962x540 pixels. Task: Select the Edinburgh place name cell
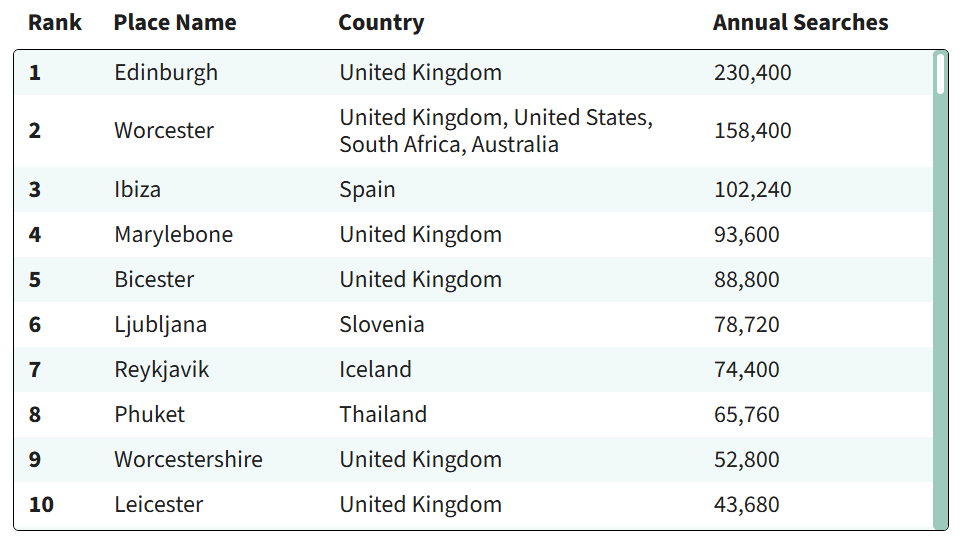click(x=166, y=73)
